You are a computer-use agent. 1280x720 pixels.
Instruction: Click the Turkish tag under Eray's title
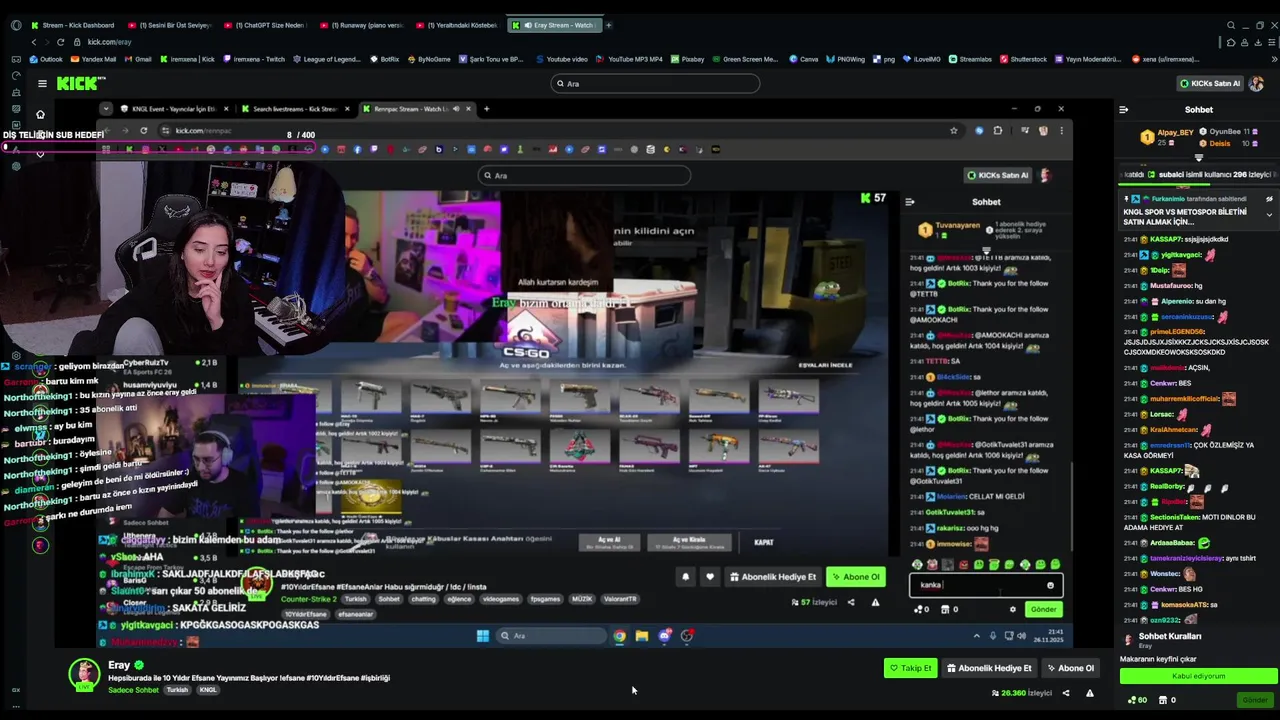pyautogui.click(x=177, y=690)
